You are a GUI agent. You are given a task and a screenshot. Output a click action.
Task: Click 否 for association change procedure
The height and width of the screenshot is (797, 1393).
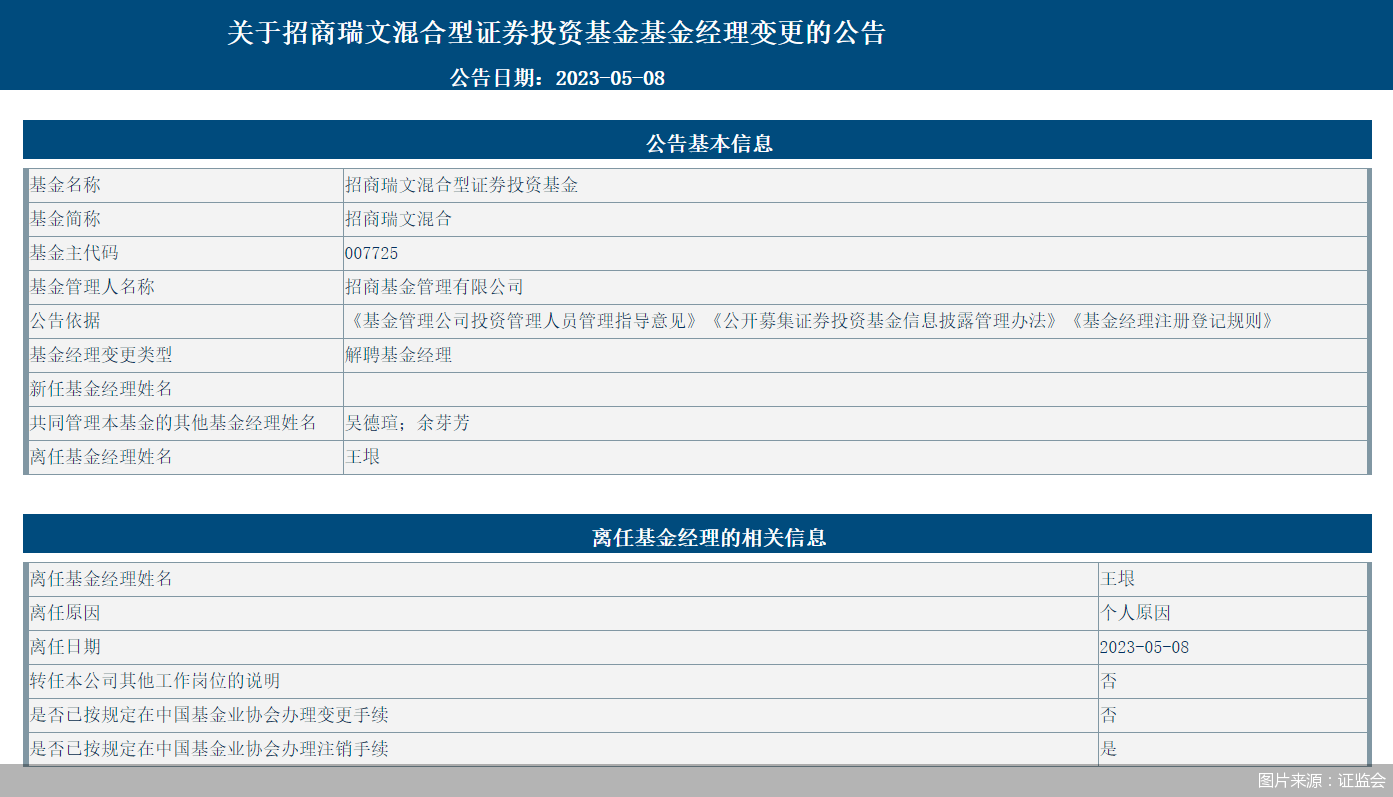pyautogui.click(x=1107, y=715)
